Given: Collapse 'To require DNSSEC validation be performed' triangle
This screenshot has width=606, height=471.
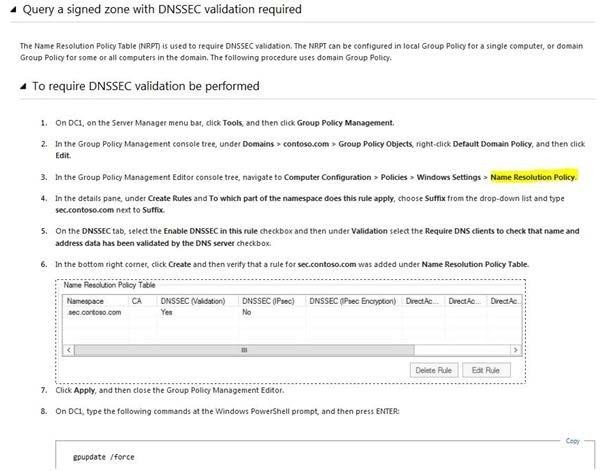Looking at the screenshot, I should 23,86.
